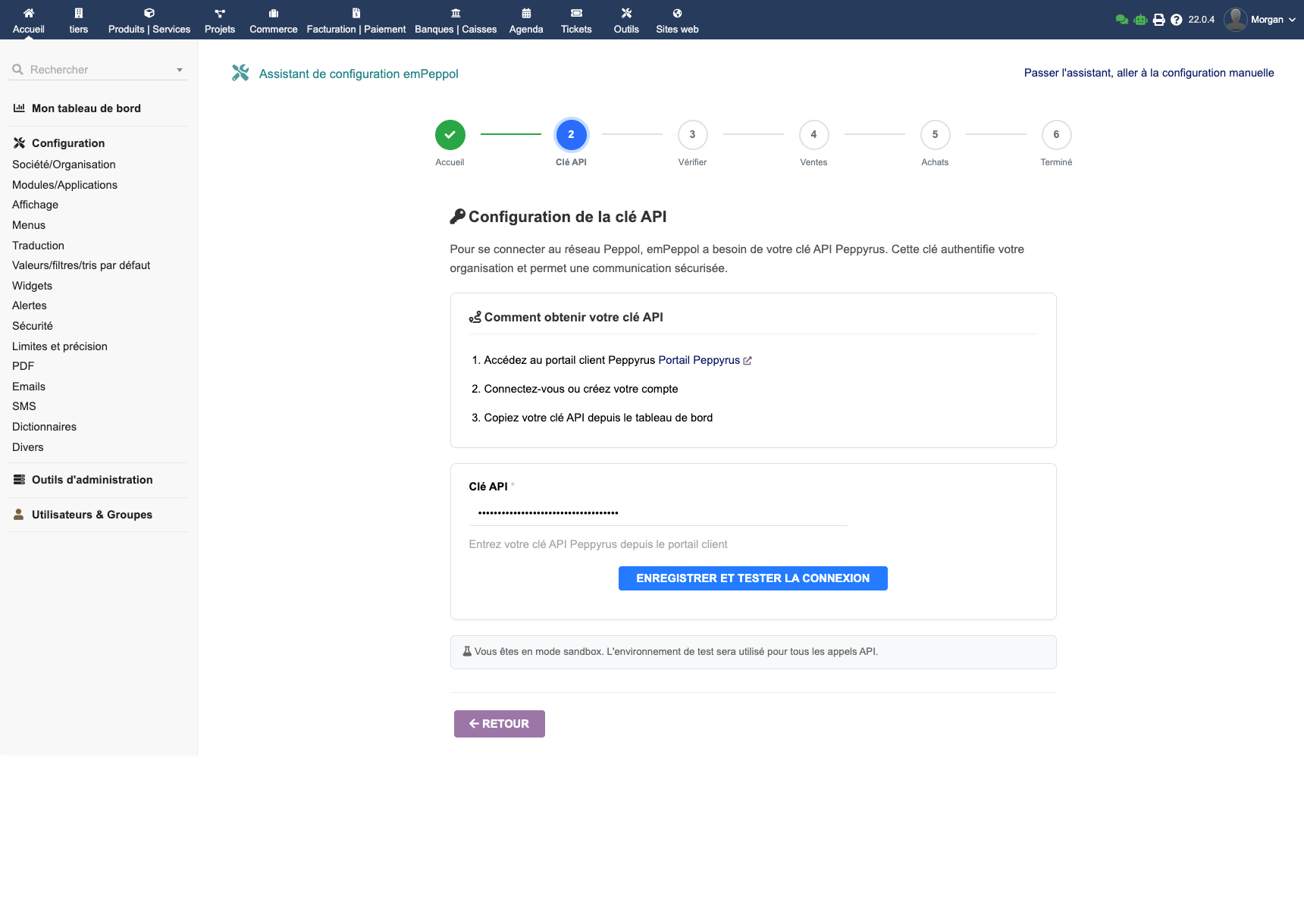This screenshot has width=1304, height=924.
Task: Open Valeurs/filtres/tris par défaut
Action: (x=81, y=265)
